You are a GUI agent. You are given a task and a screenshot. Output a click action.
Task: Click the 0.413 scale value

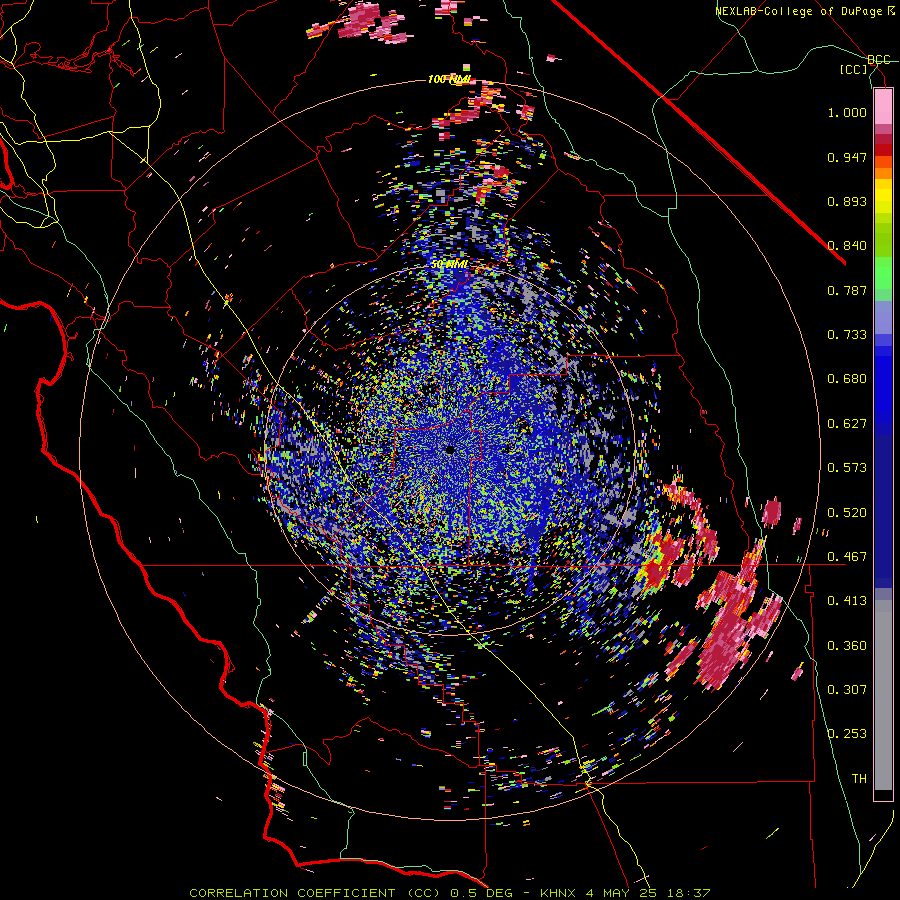click(x=847, y=601)
